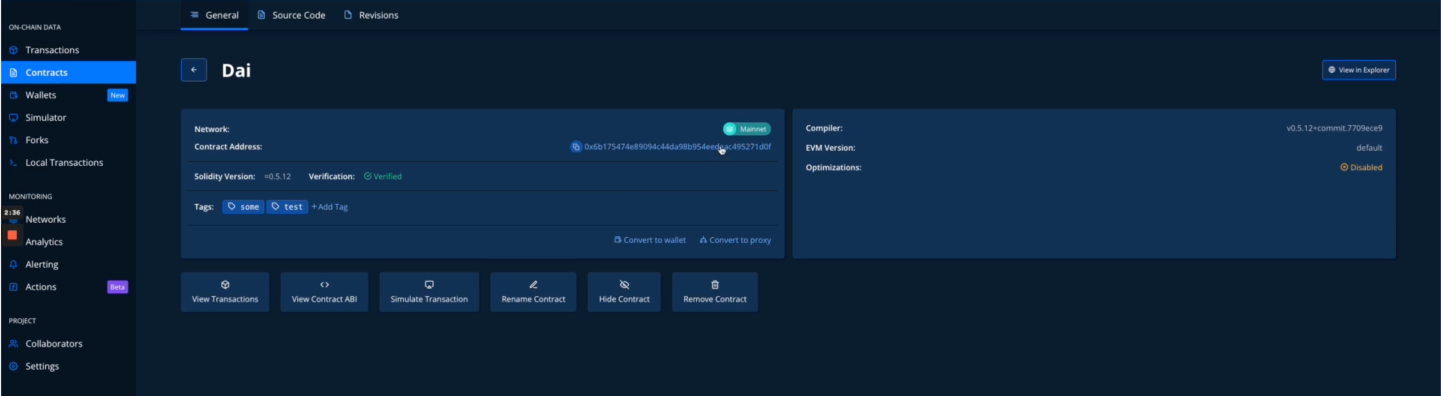Click View in Explorer button
The width and height of the screenshot is (1441, 396).
tap(1359, 70)
